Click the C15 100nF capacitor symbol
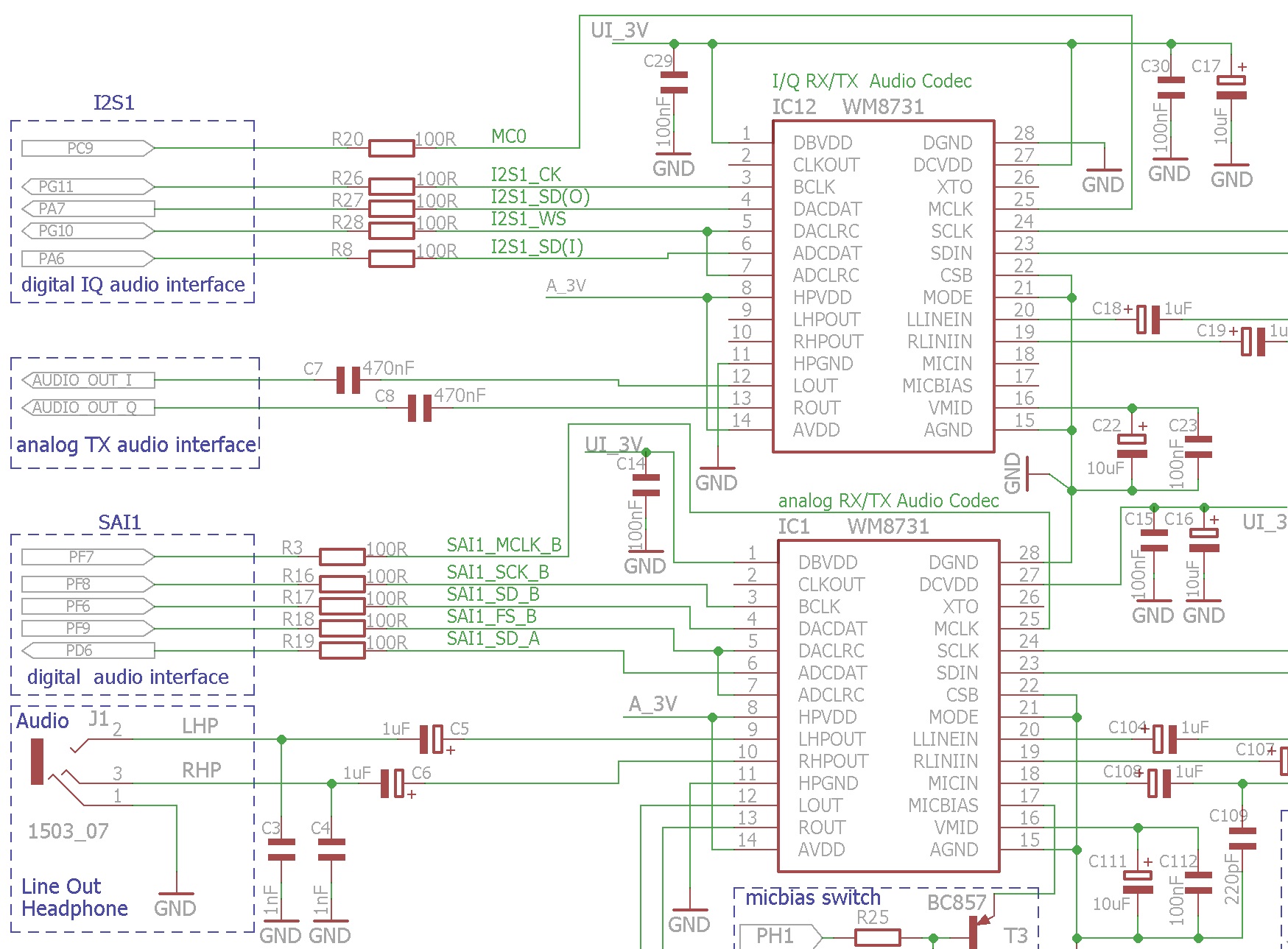This screenshot has width=1288, height=949. pos(1154,540)
